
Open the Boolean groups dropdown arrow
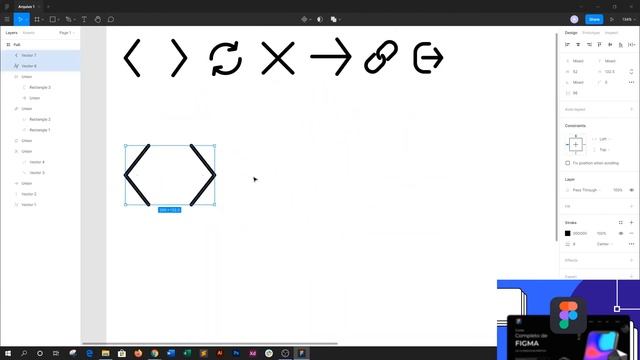click(x=340, y=20)
